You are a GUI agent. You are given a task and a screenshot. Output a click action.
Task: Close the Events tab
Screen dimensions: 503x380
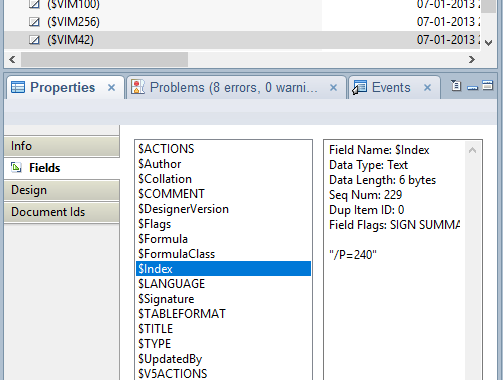[427, 88]
